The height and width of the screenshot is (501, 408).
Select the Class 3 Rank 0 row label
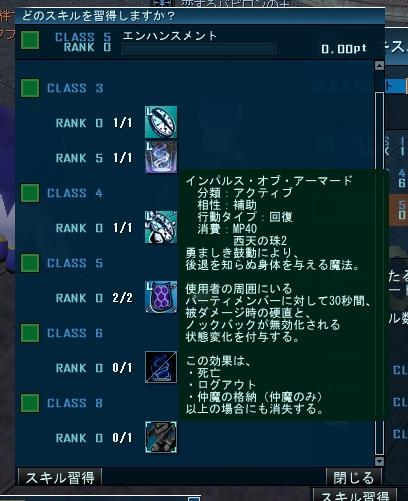coord(79,123)
